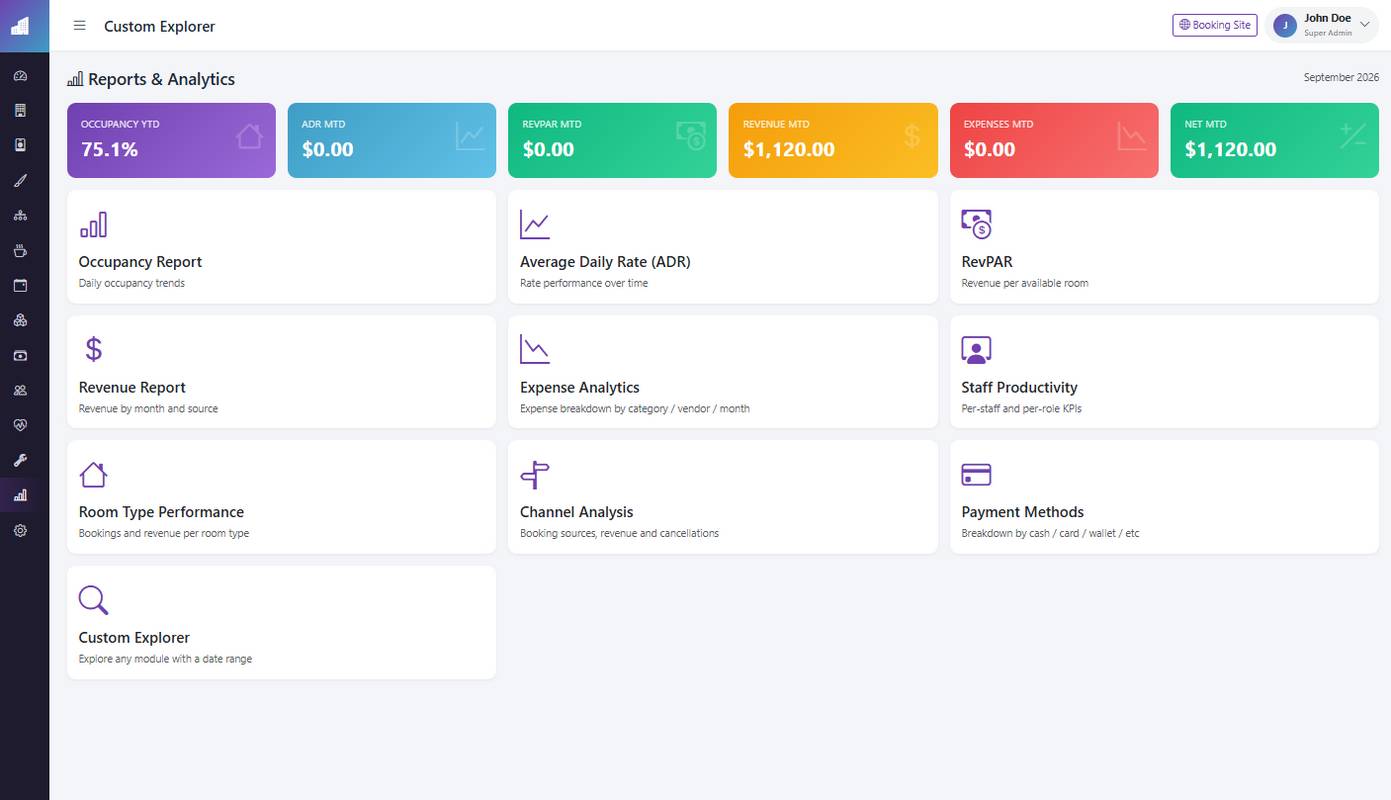Select the Expense Analytics card

[x=723, y=372]
